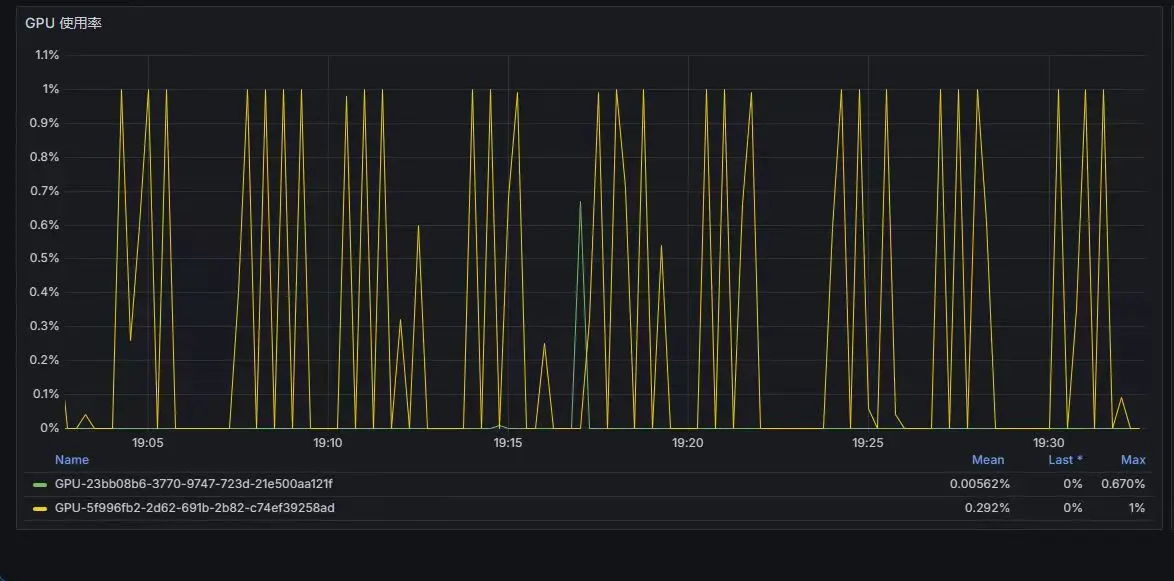Click the 0.670% max value in legend
This screenshot has height=581, width=1174.
(x=1123, y=484)
